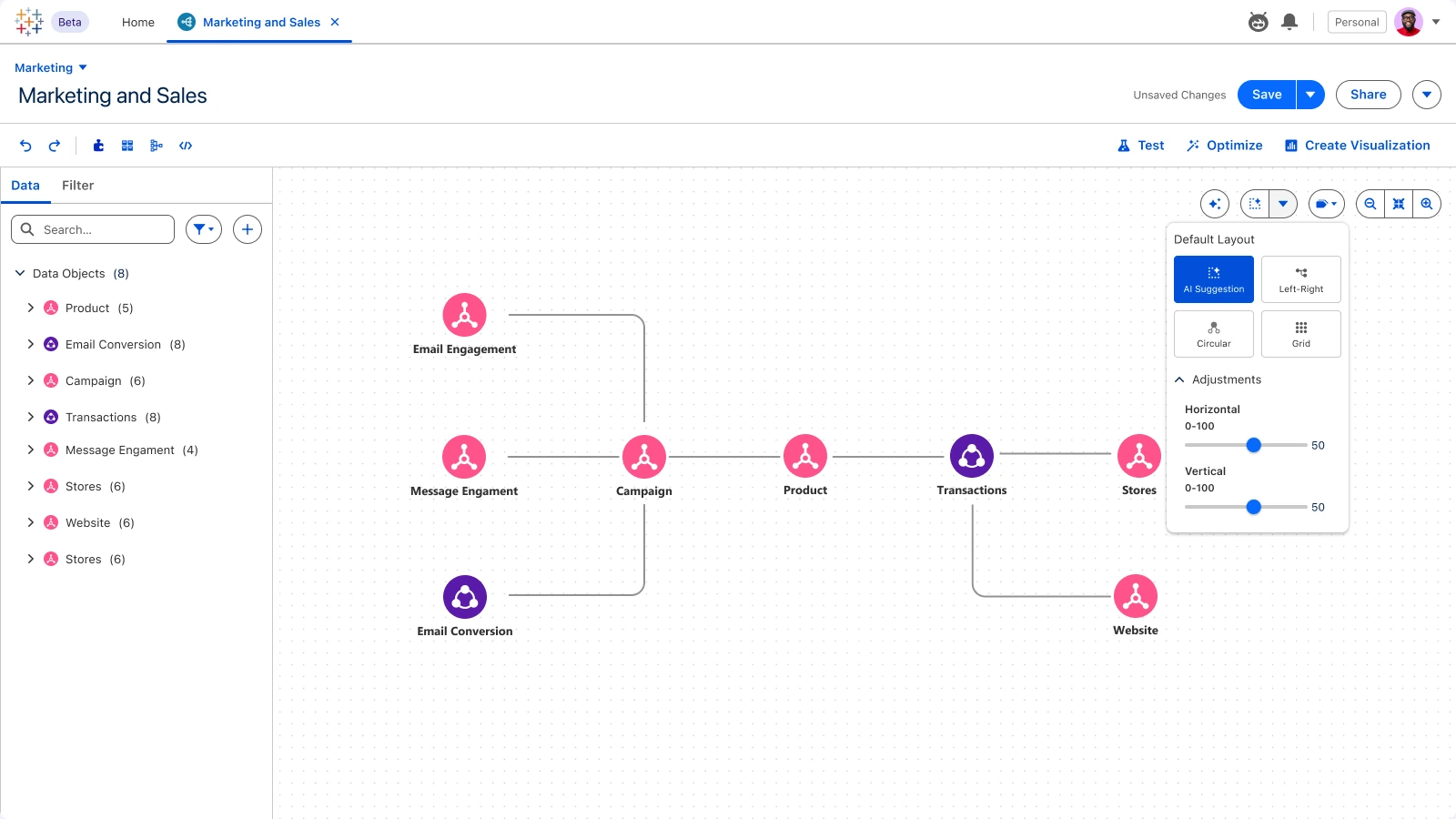Click the zoom out magnifier icon
1456x819 pixels.
coord(1370,204)
